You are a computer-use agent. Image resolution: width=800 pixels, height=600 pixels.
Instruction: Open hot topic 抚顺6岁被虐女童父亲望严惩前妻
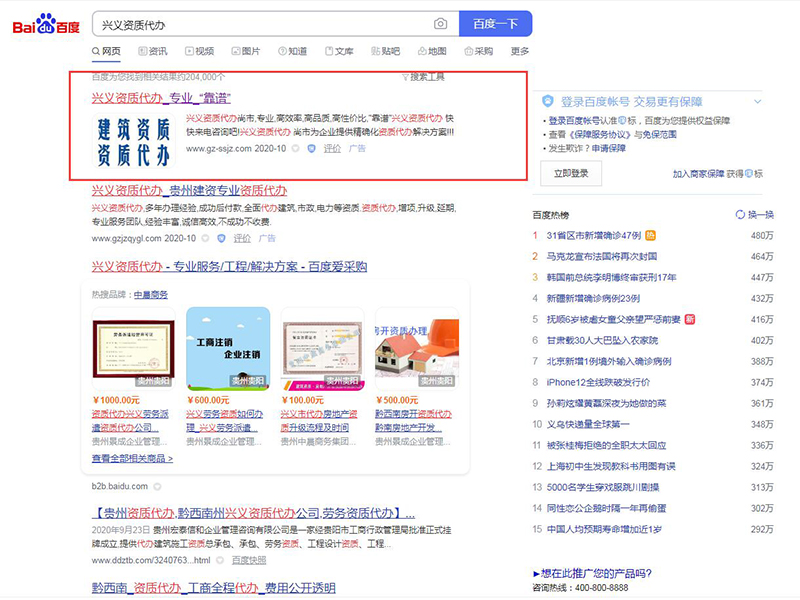[613, 319]
